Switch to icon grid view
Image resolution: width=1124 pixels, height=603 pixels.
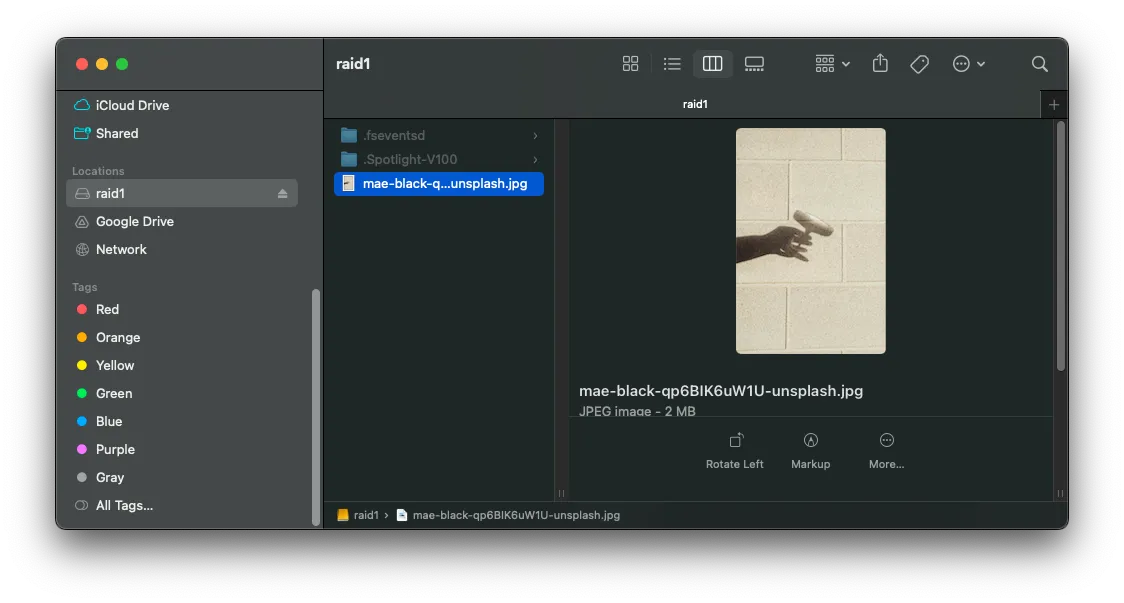pos(630,64)
